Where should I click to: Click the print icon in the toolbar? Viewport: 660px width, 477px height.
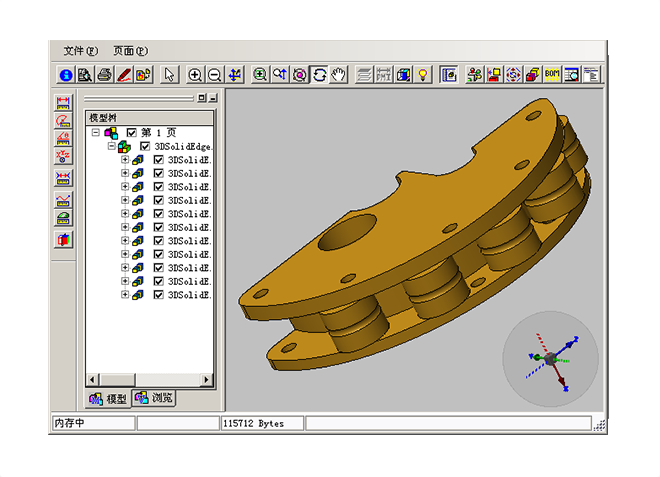[x=105, y=74]
